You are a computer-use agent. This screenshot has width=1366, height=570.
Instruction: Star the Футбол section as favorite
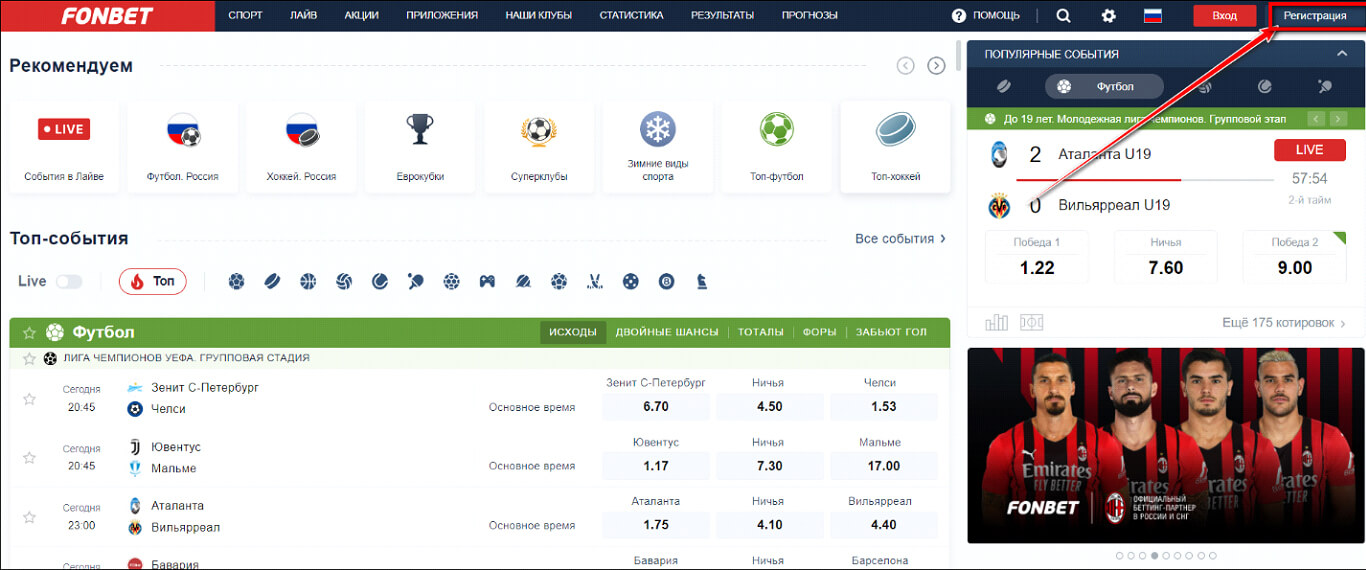(x=29, y=332)
